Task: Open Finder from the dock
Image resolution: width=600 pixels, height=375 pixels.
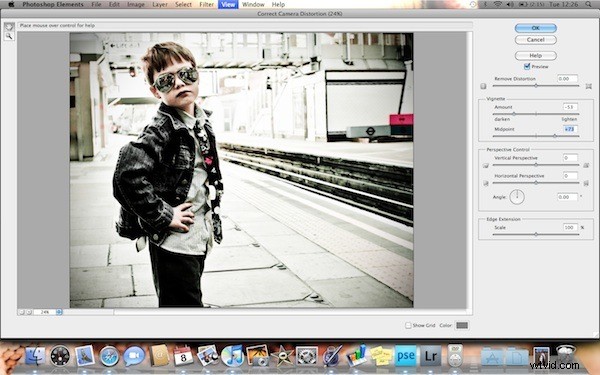Action: coord(35,356)
